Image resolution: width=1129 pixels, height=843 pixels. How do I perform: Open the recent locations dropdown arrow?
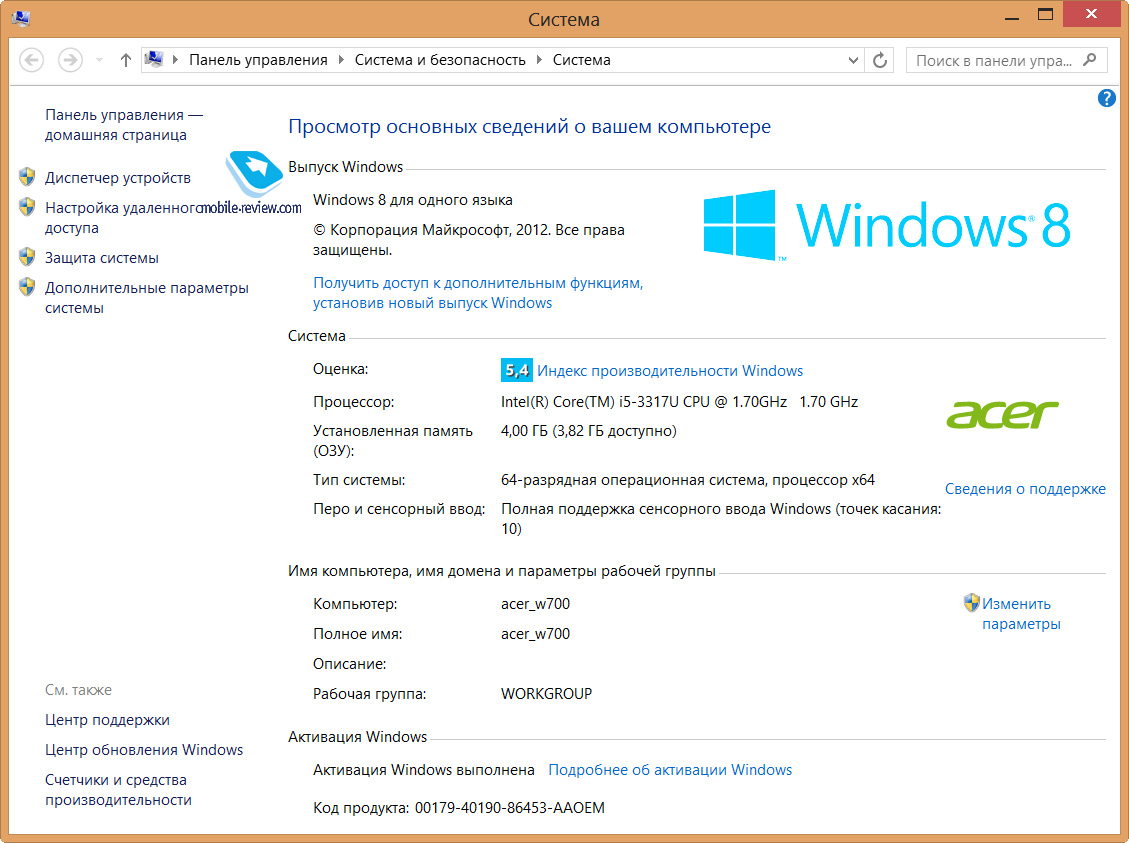pos(99,60)
